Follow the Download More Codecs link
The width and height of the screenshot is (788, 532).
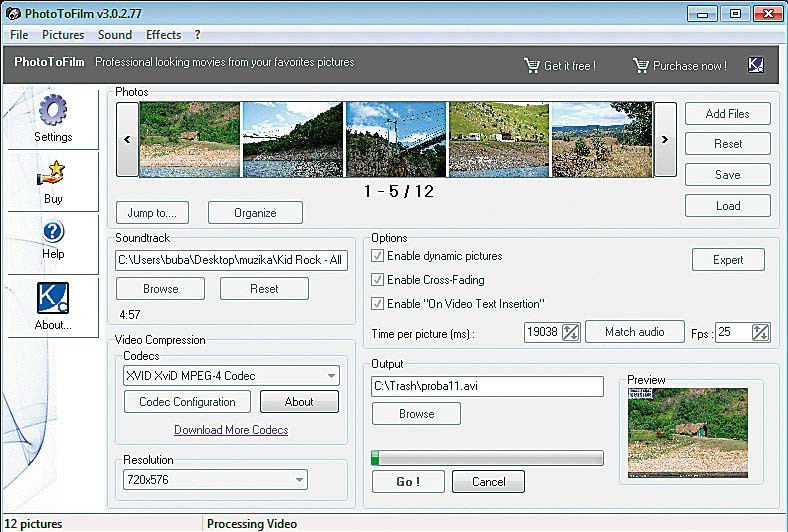231,430
